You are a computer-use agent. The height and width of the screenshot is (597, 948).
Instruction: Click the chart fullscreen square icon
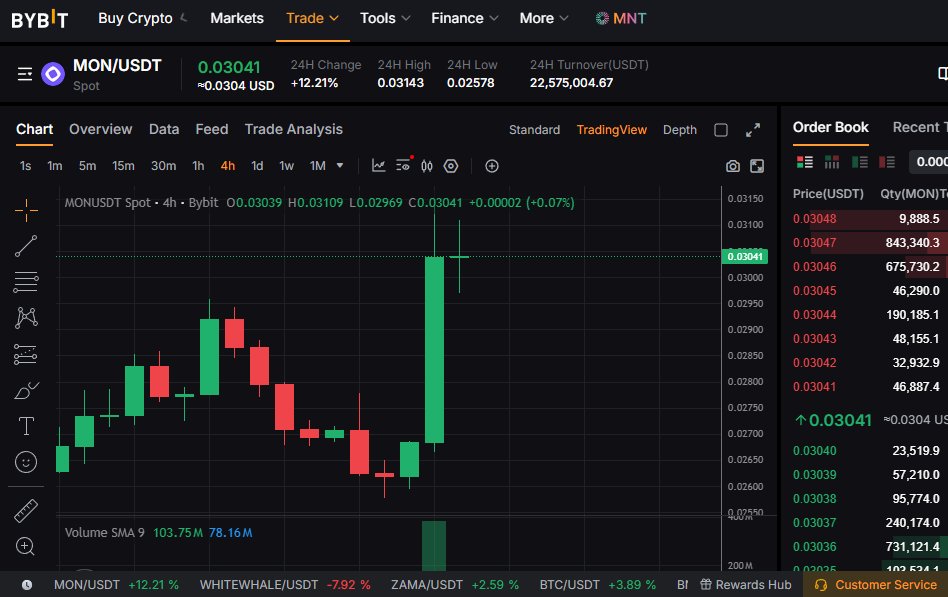click(x=757, y=166)
